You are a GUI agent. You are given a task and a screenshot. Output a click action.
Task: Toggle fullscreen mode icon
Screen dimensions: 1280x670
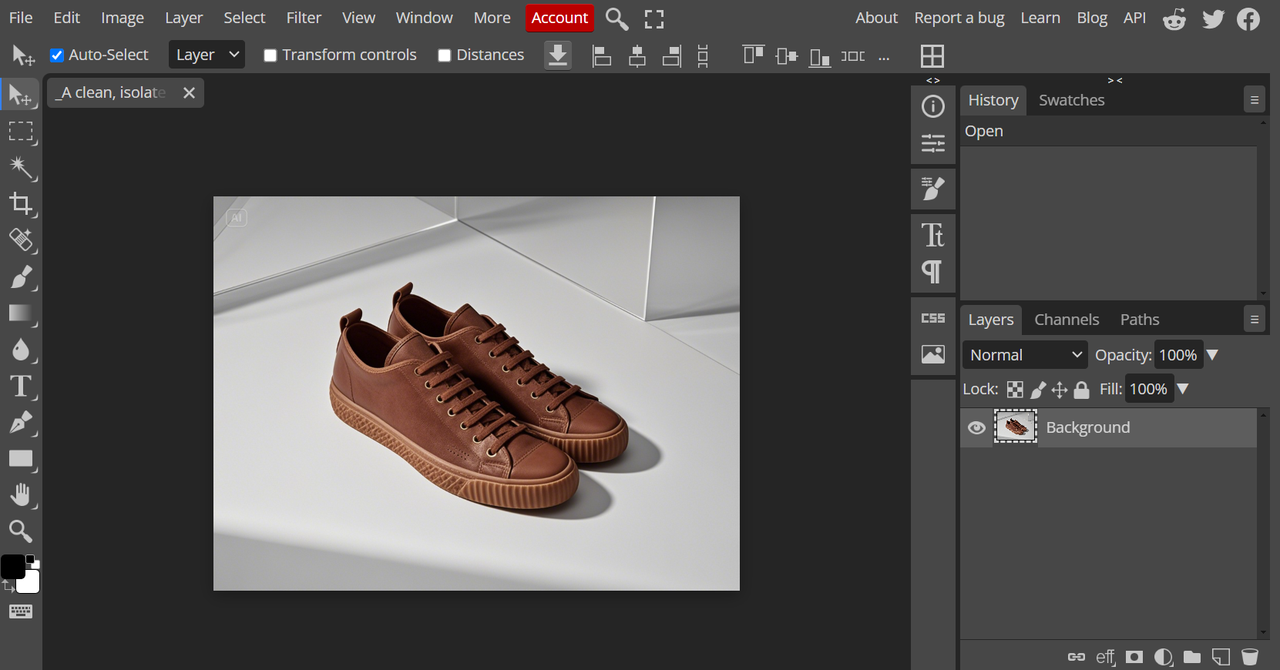(654, 18)
